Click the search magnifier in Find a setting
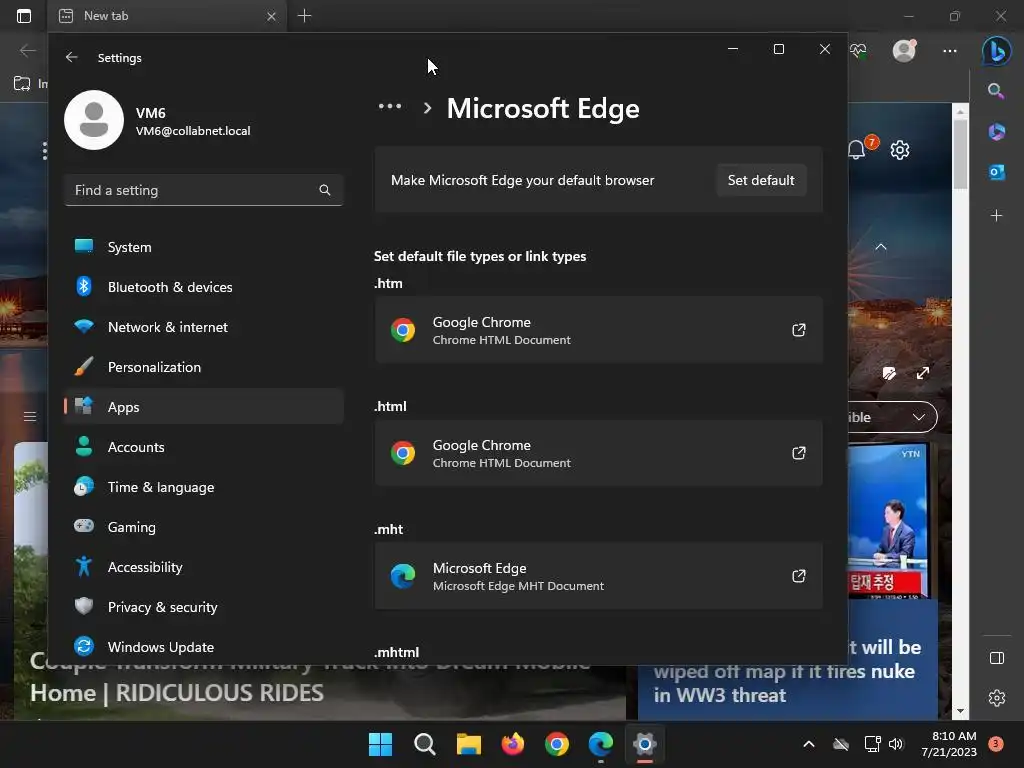1024x768 pixels. pos(325,190)
